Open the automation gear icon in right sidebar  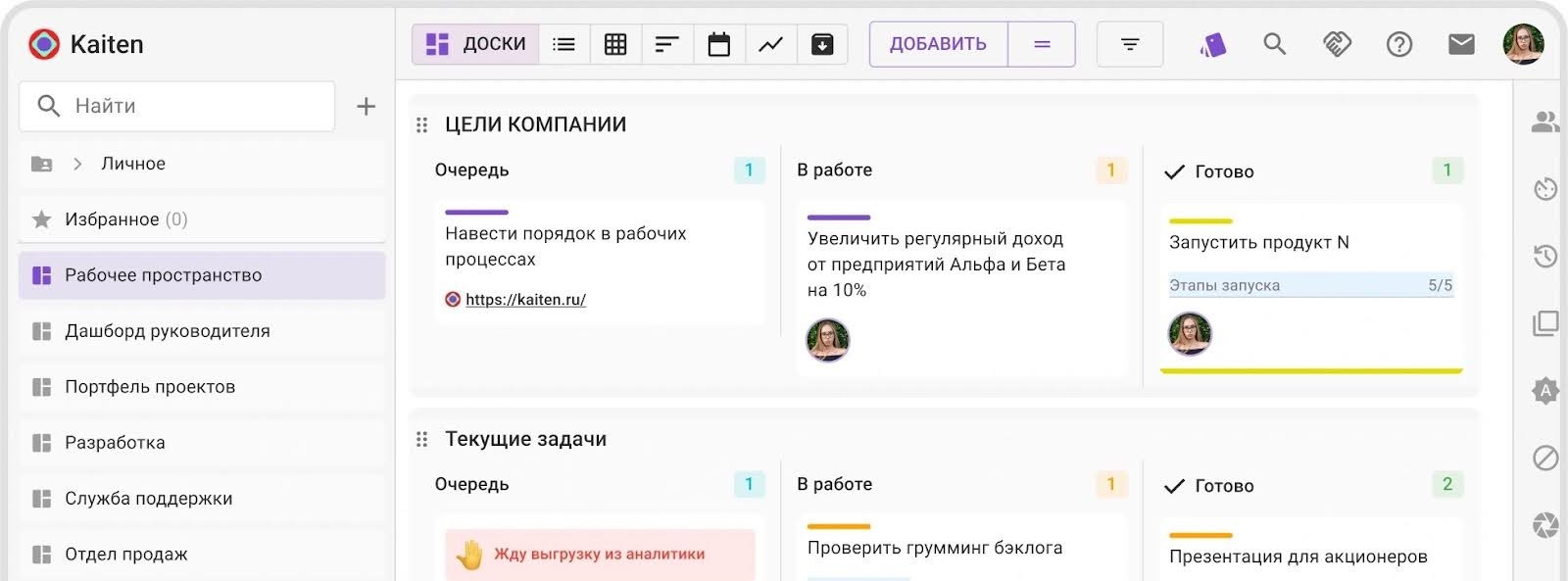coord(1545,391)
